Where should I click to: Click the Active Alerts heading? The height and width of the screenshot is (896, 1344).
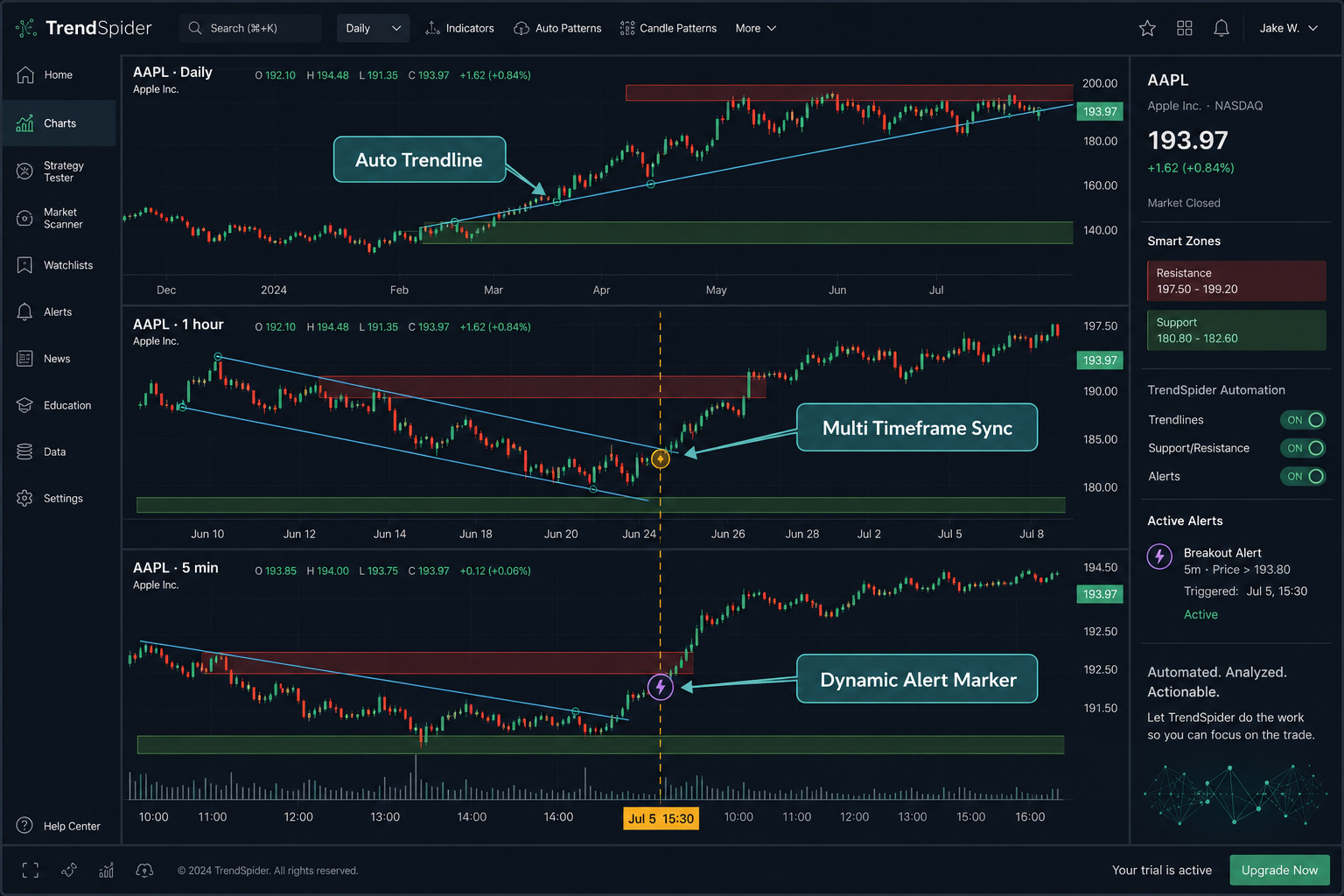pos(1185,521)
